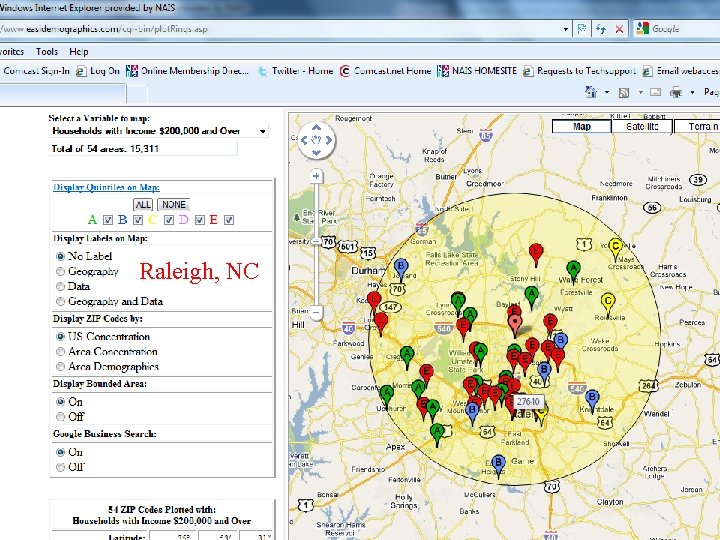Image resolution: width=720 pixels, height=540 pixels.
Task: Click the RSS feeds toolbar icon
Action: (x=624, y=92)
